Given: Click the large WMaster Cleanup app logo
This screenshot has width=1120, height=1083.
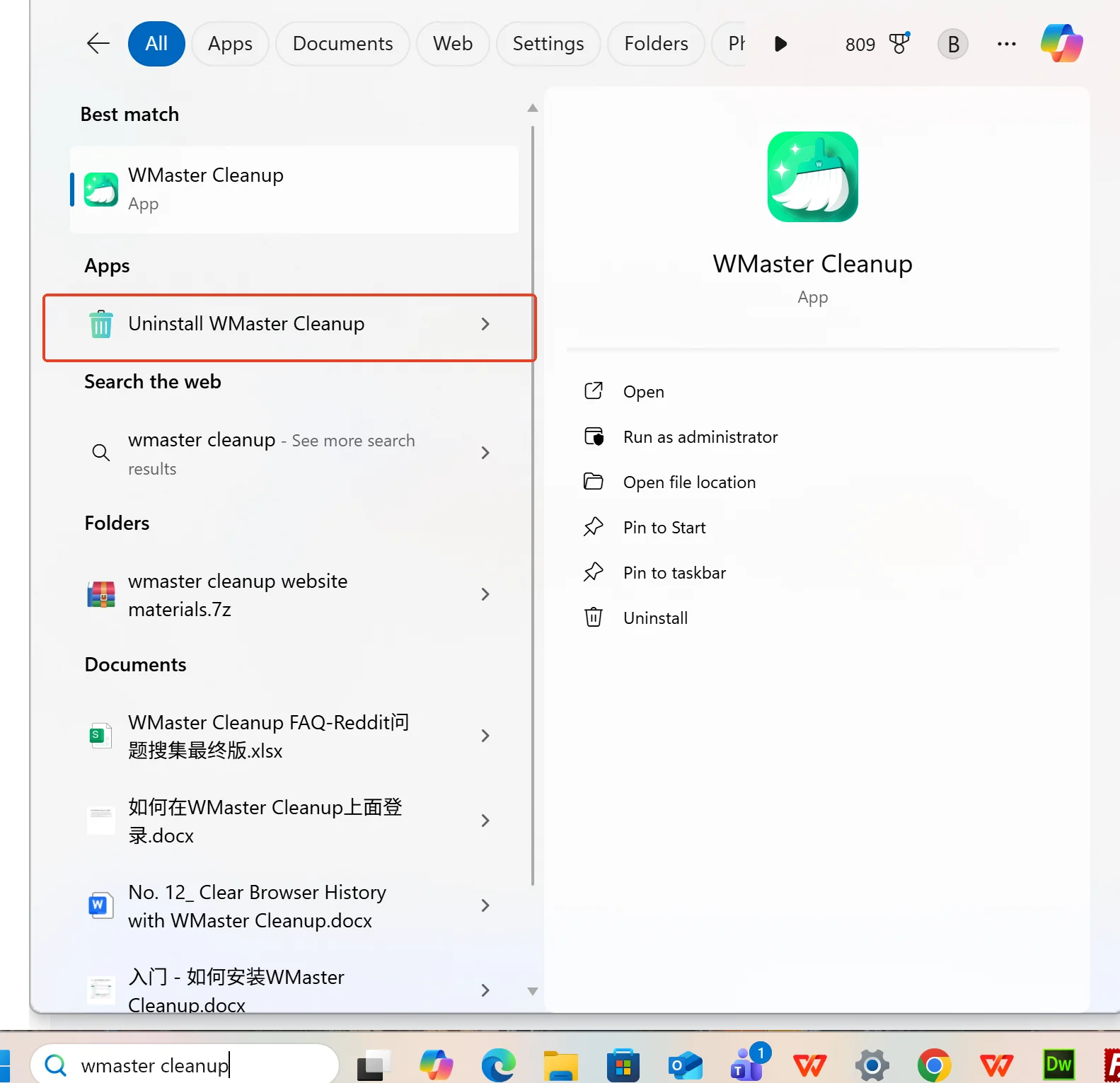Looking at the screenshot, I should 813,177.
